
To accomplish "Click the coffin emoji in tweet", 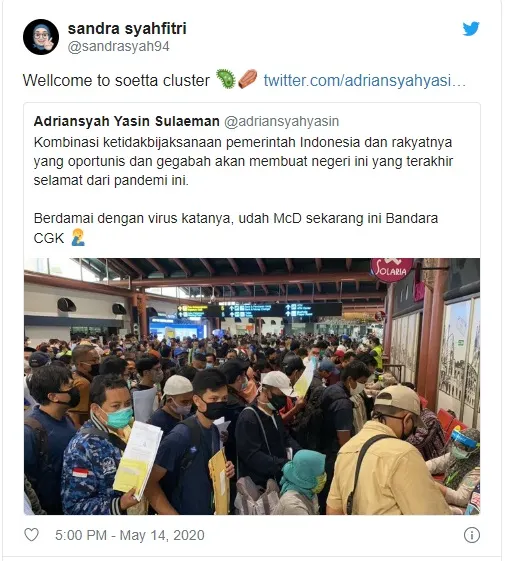I will pos(248,79).
